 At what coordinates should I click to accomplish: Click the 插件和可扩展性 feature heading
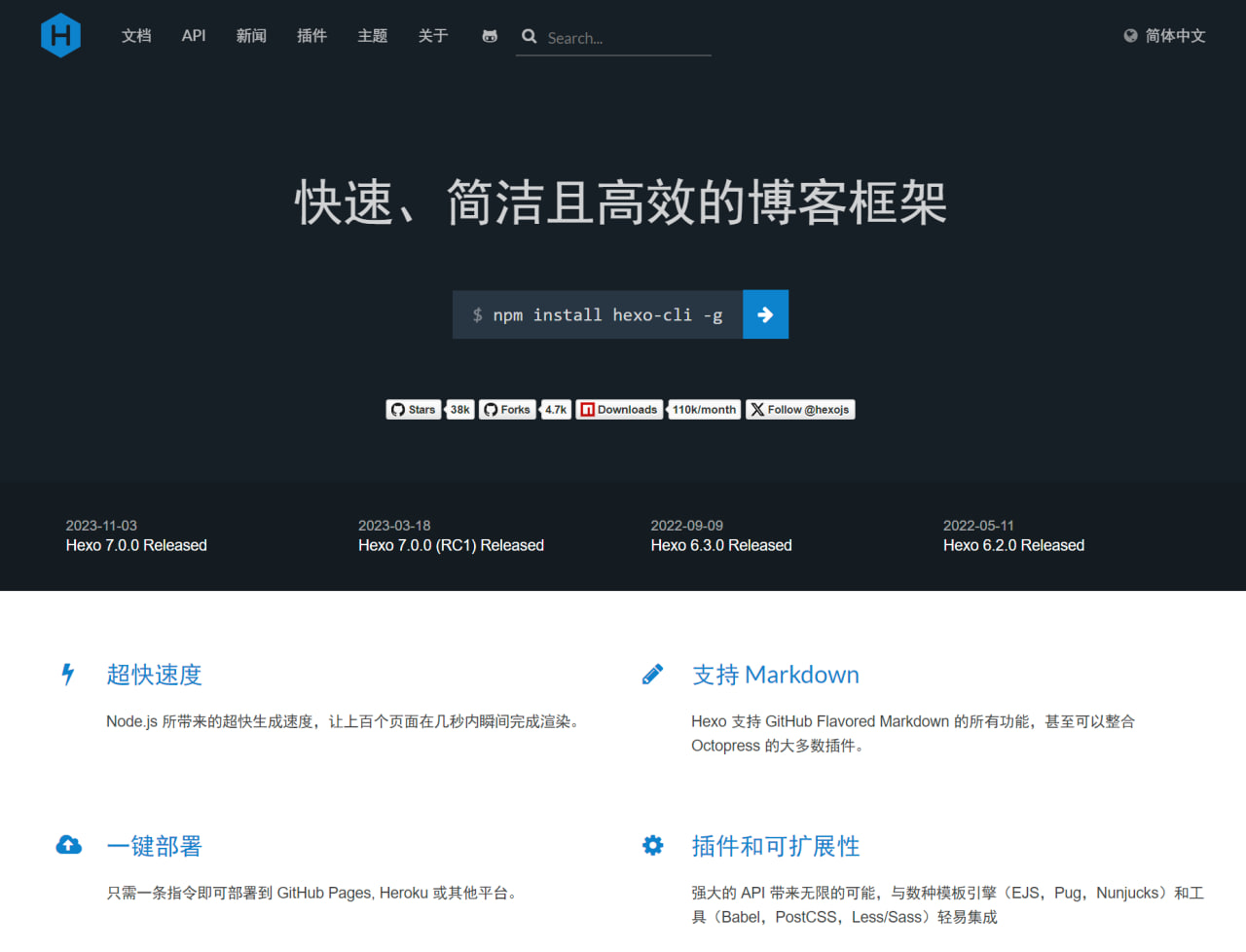pos(775,846)
